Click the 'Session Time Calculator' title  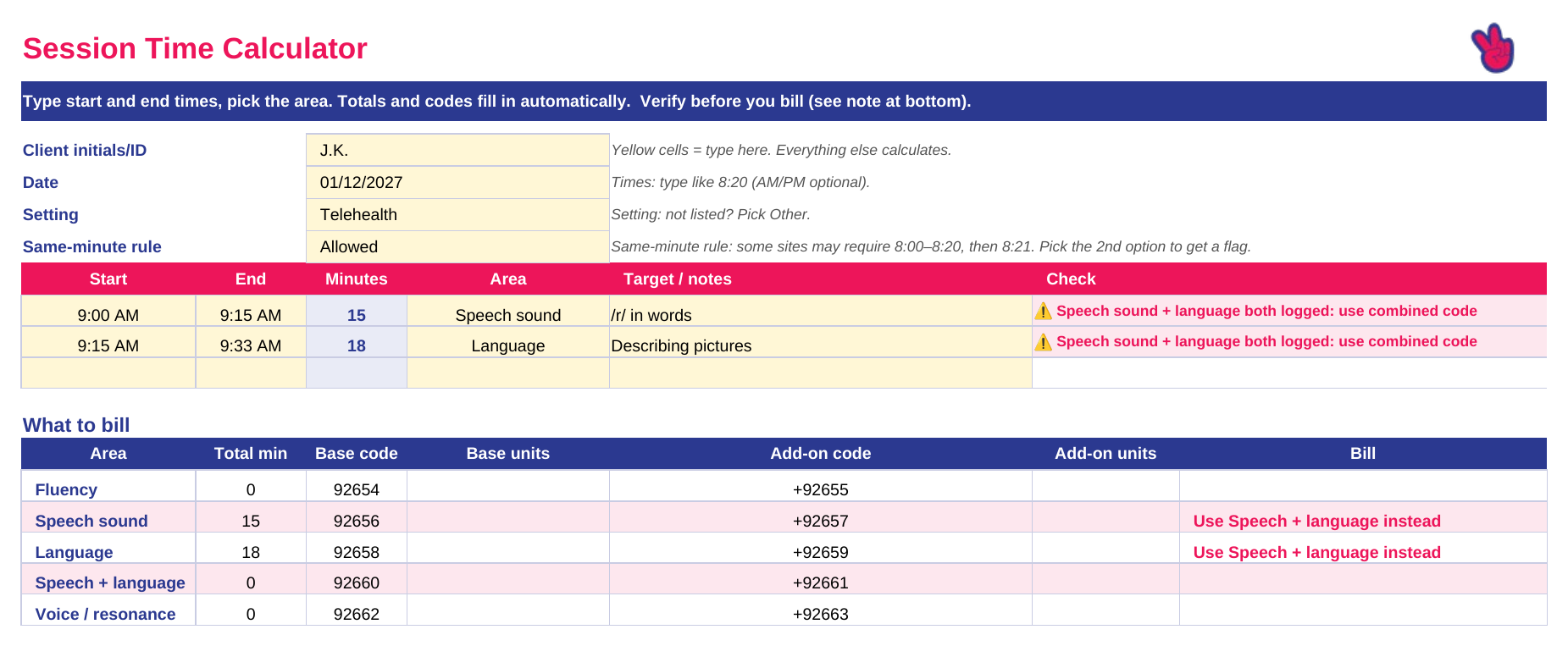pyautogui.click(x=195, y=48)
